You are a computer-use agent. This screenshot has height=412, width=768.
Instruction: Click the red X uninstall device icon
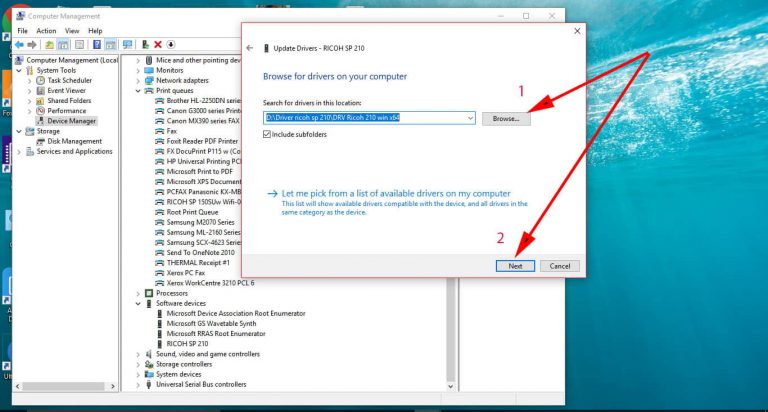click(158, 45)
